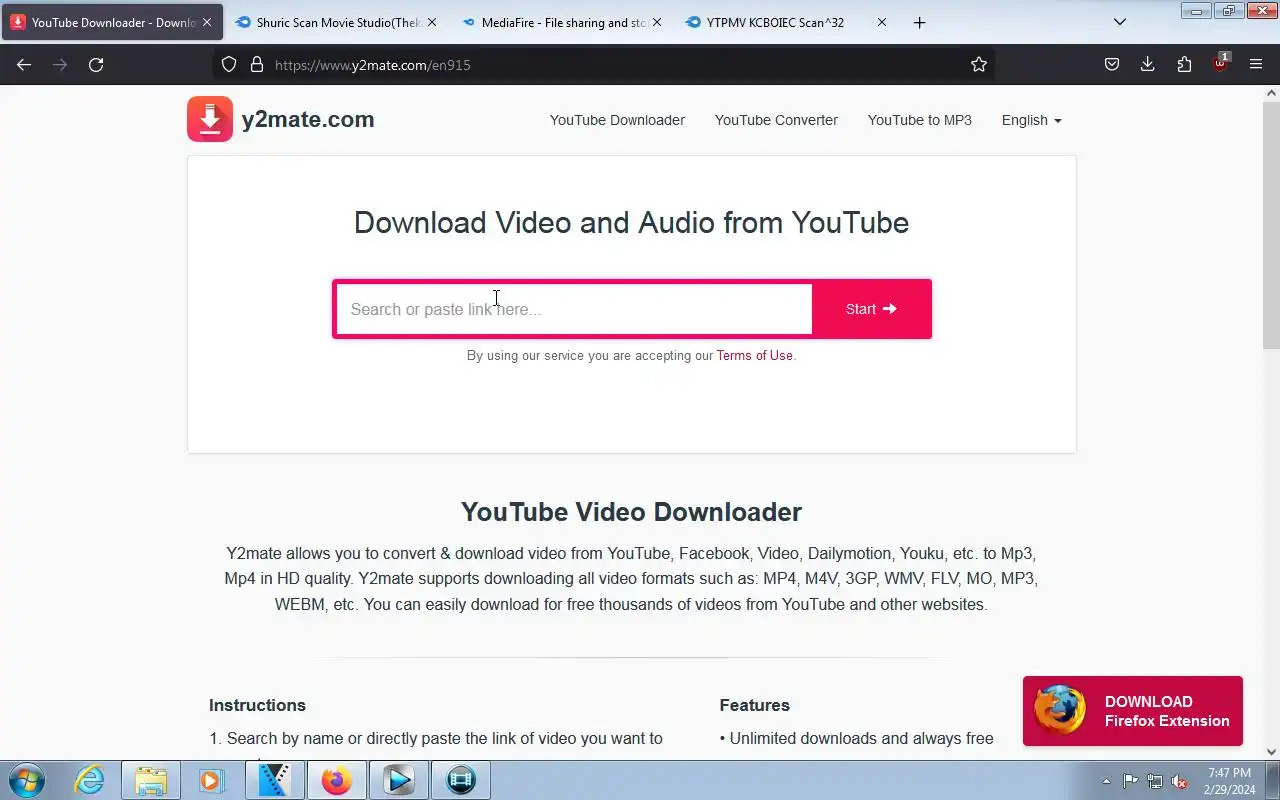Click the YouTube Video Downloader heading
The height and width of the screenshot is (800, 1280).
pyautogui.click(x=631, y=512)
